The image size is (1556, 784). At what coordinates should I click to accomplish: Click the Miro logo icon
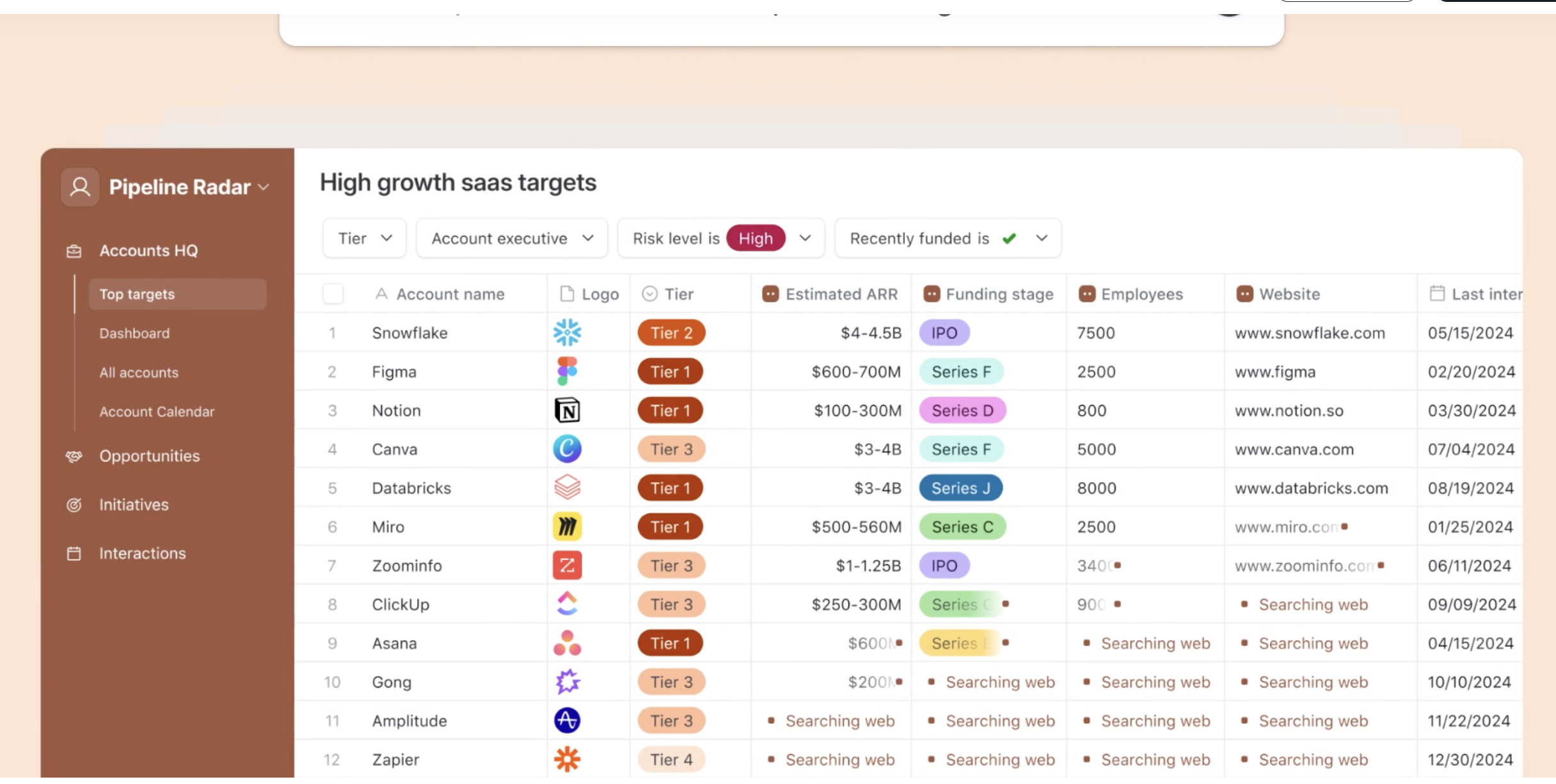click(567, 527)
